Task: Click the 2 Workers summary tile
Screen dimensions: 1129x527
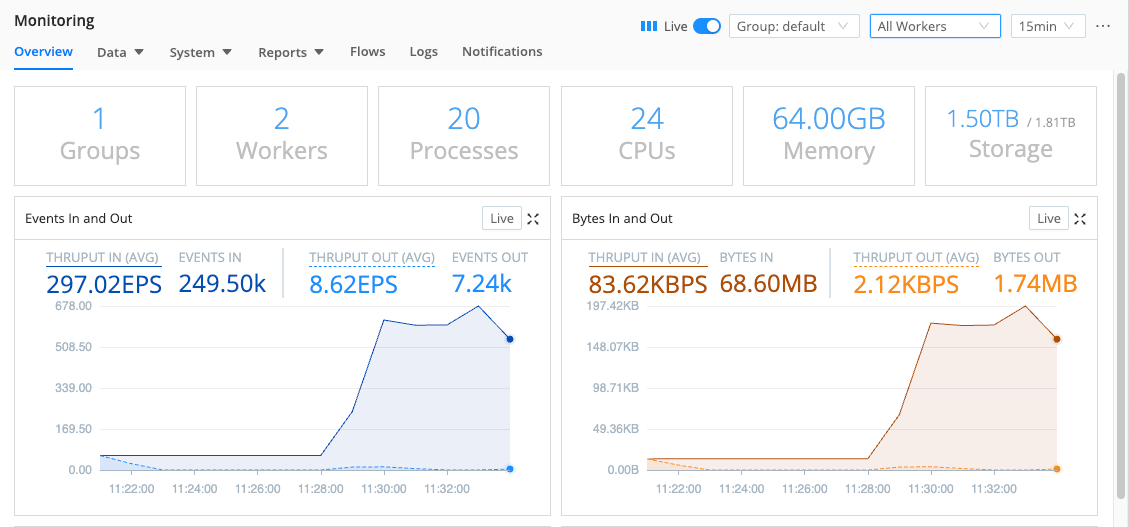Action: [282, 136]
